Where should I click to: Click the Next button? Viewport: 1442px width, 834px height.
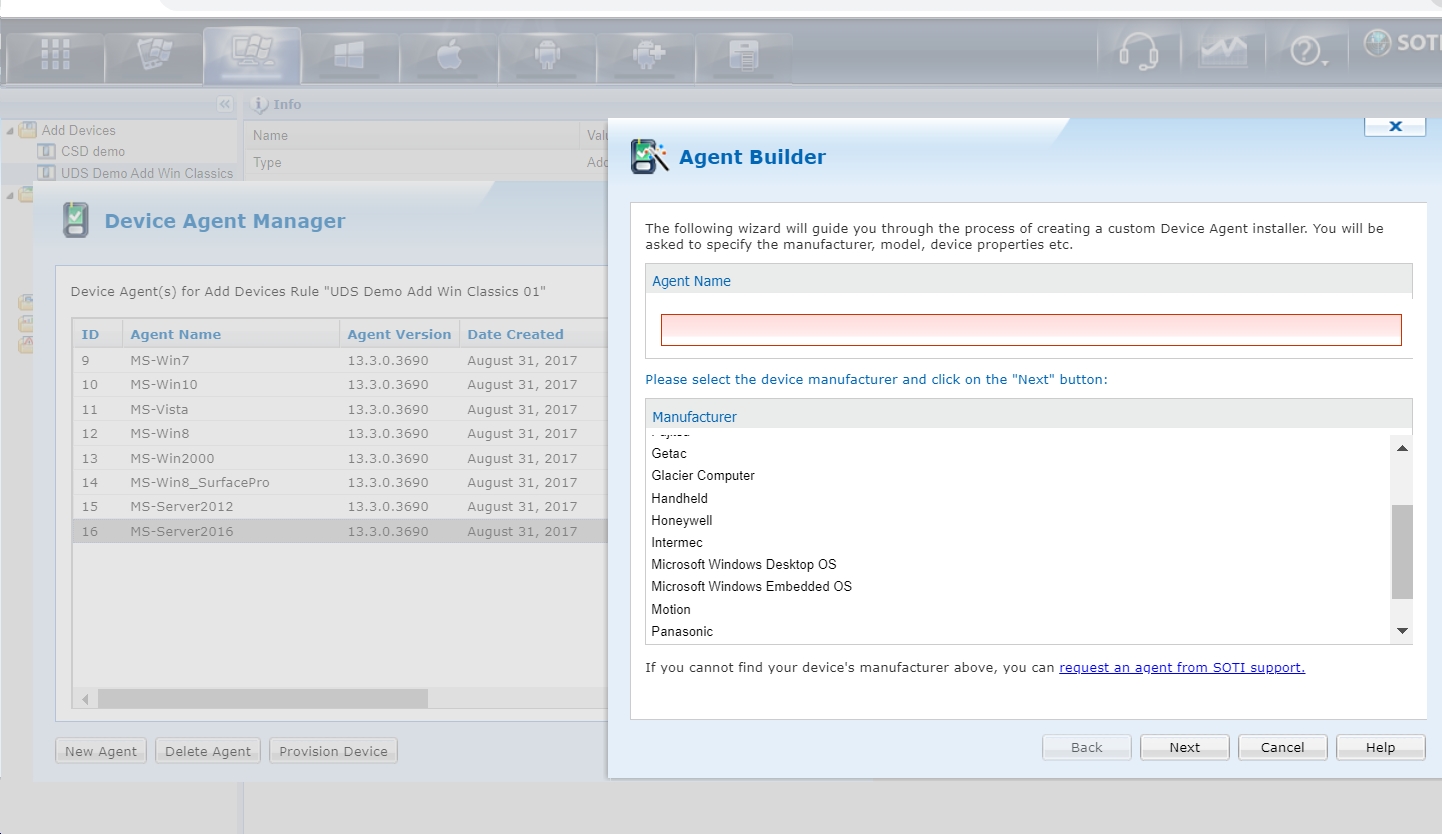1184,747
